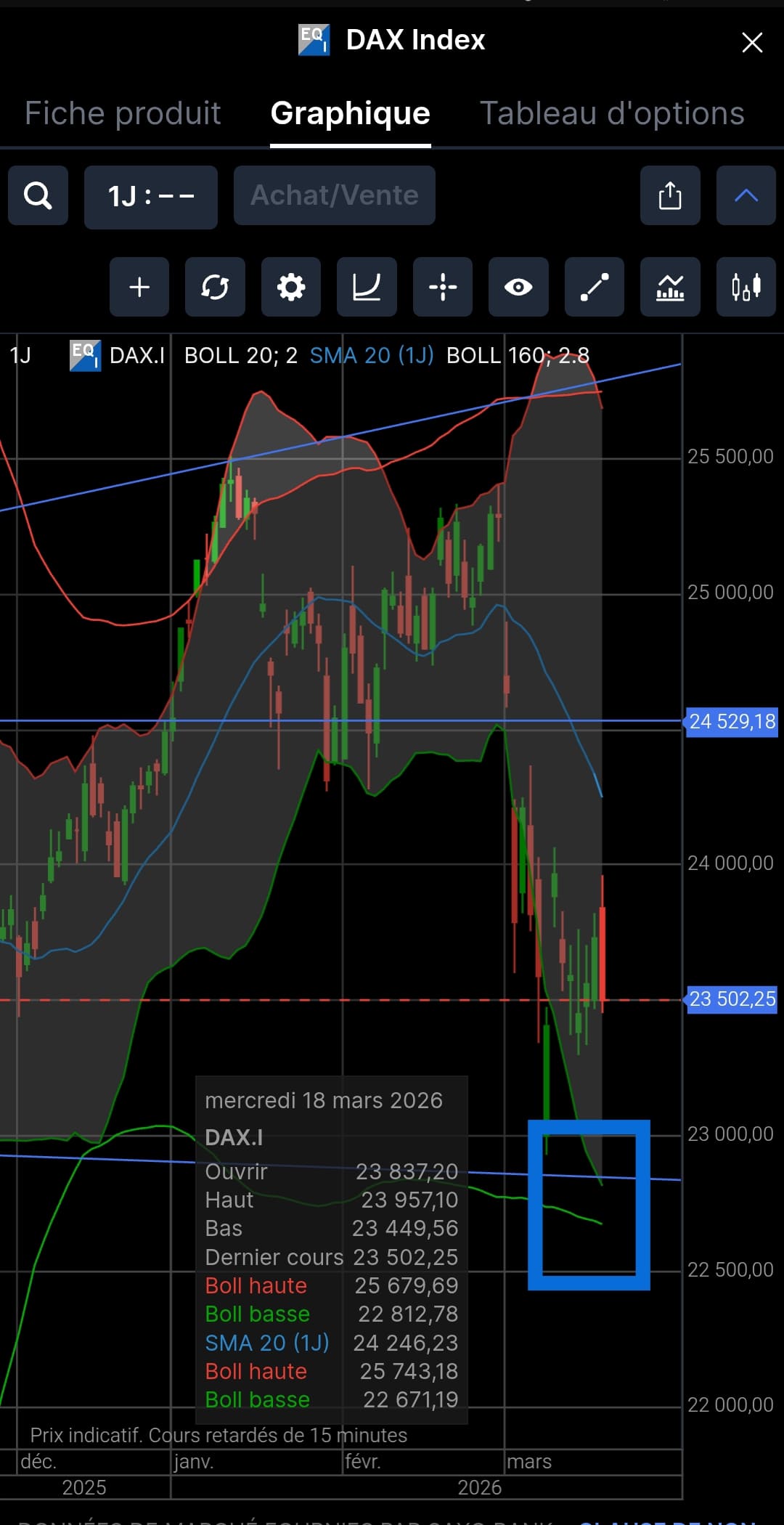Open the Tableau d'options tab
The image size is (784, 1525).
(x=612, y=113)
